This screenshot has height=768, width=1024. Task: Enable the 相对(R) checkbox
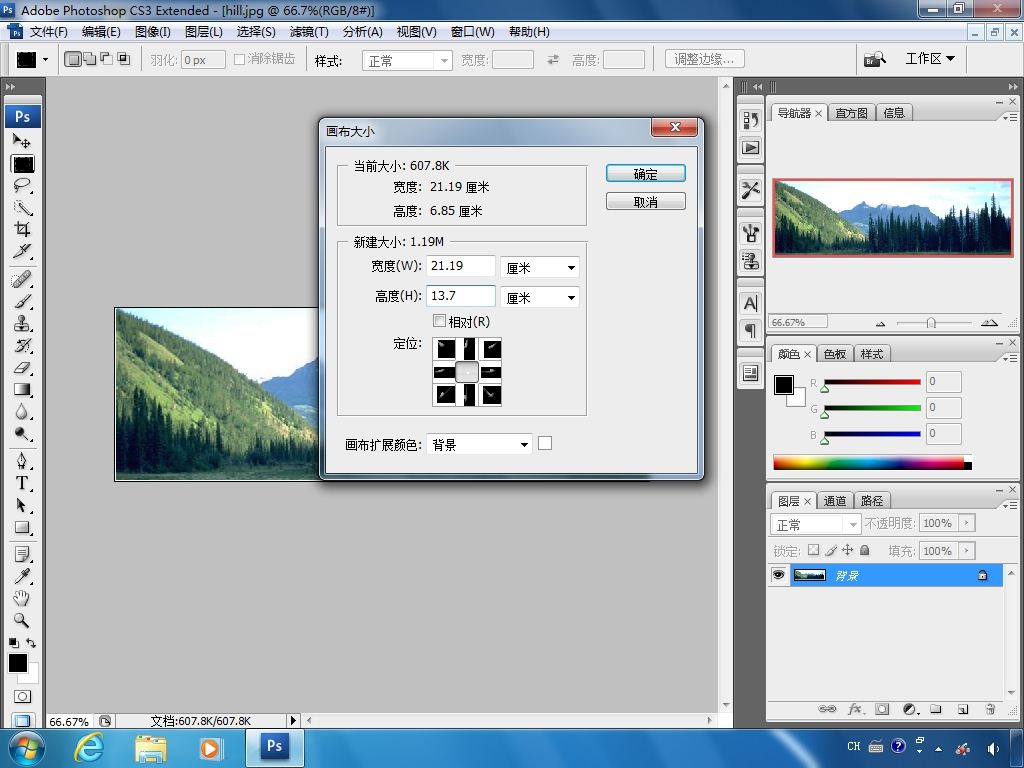440,321
